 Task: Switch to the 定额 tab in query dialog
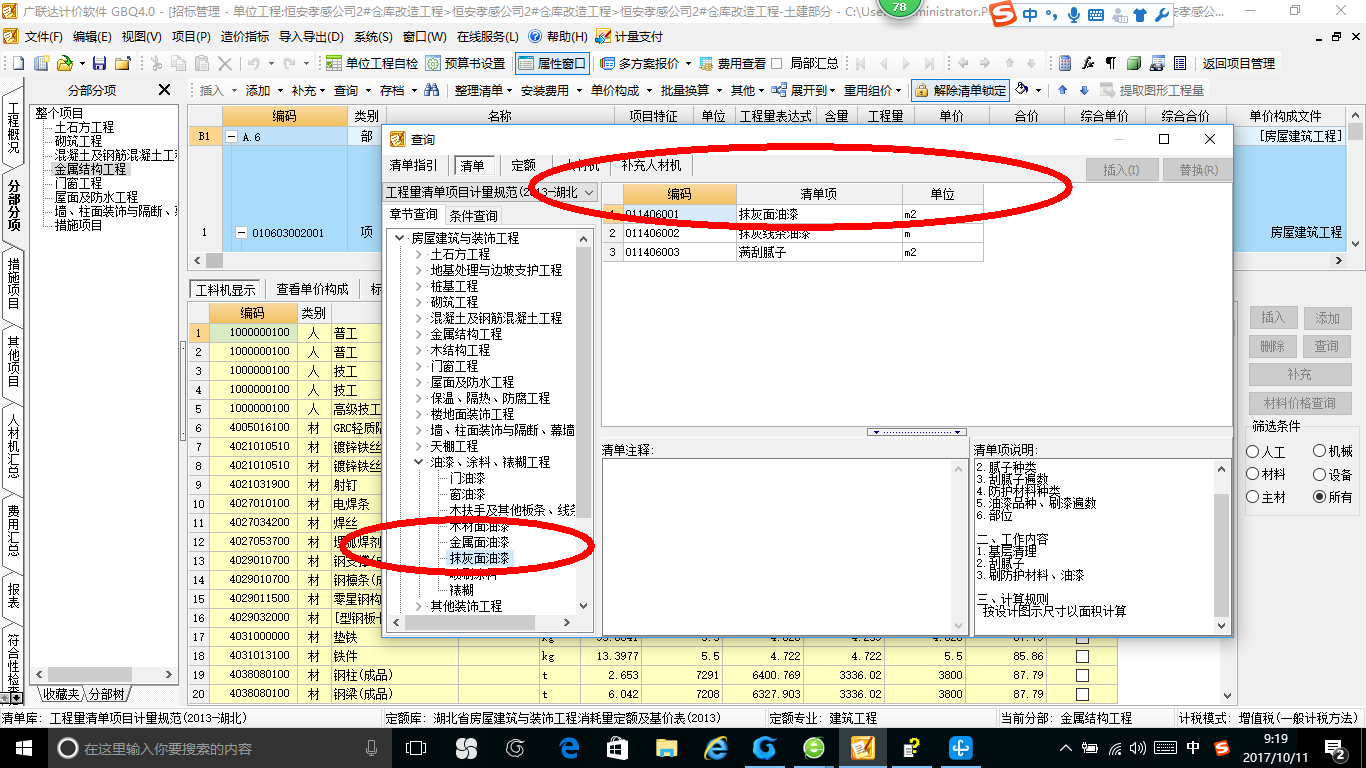[x=524, y=165]
